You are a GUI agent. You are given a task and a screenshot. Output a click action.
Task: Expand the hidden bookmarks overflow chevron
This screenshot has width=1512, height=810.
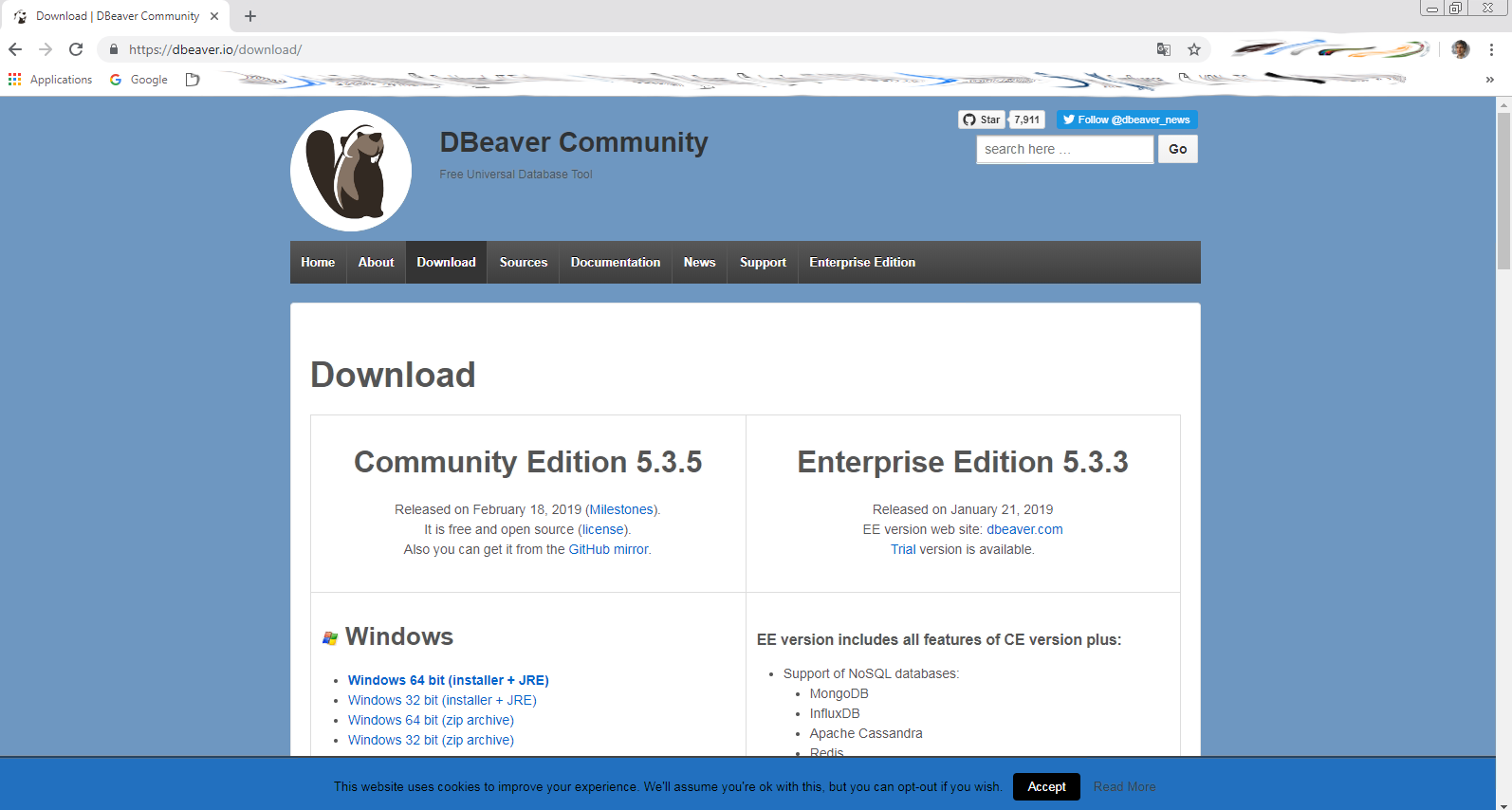tap(1489, 80)
